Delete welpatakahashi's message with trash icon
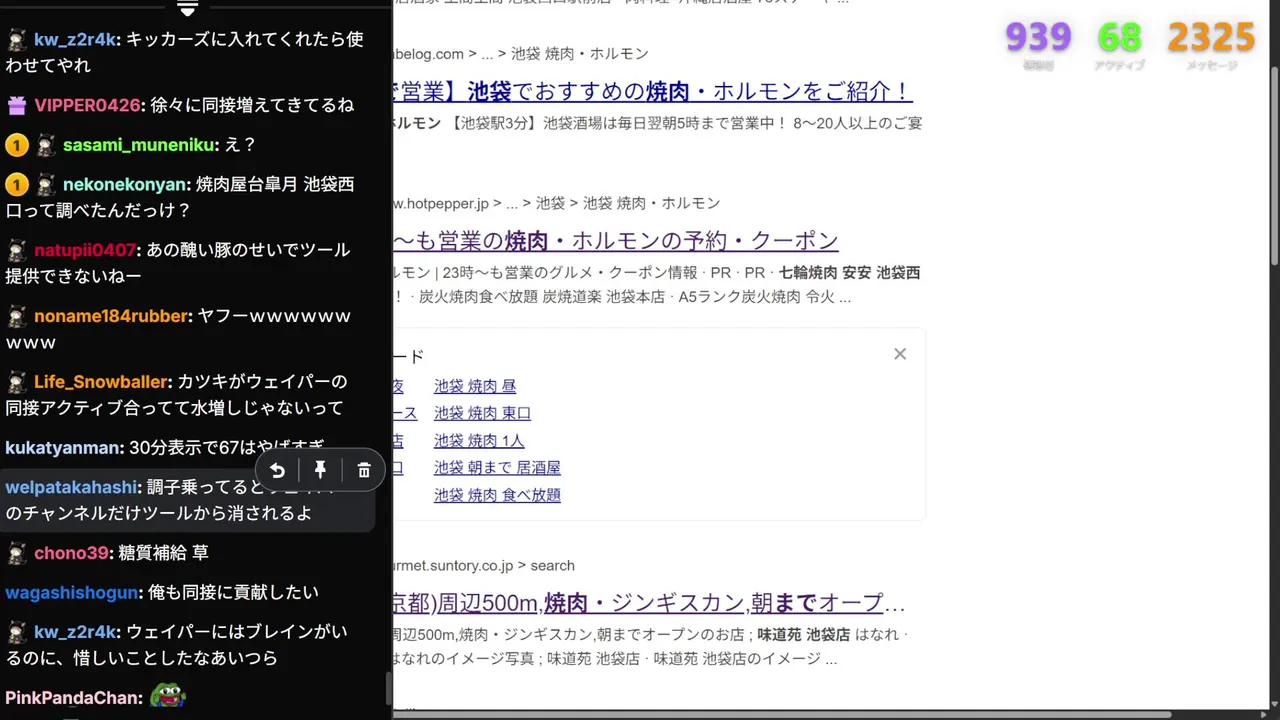 pos(364,470)
